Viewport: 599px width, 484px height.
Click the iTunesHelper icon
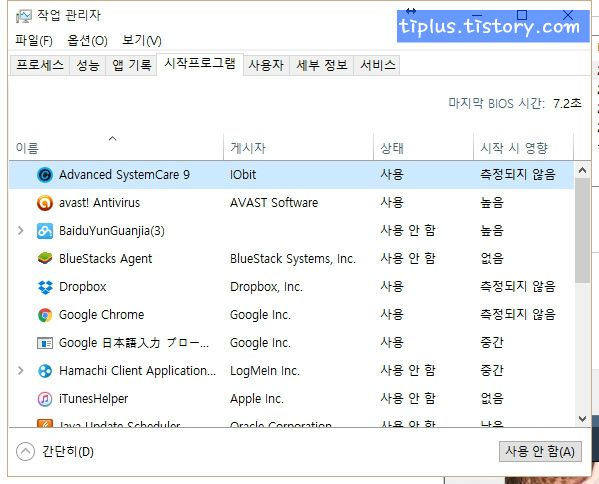[x=45, y=399]
